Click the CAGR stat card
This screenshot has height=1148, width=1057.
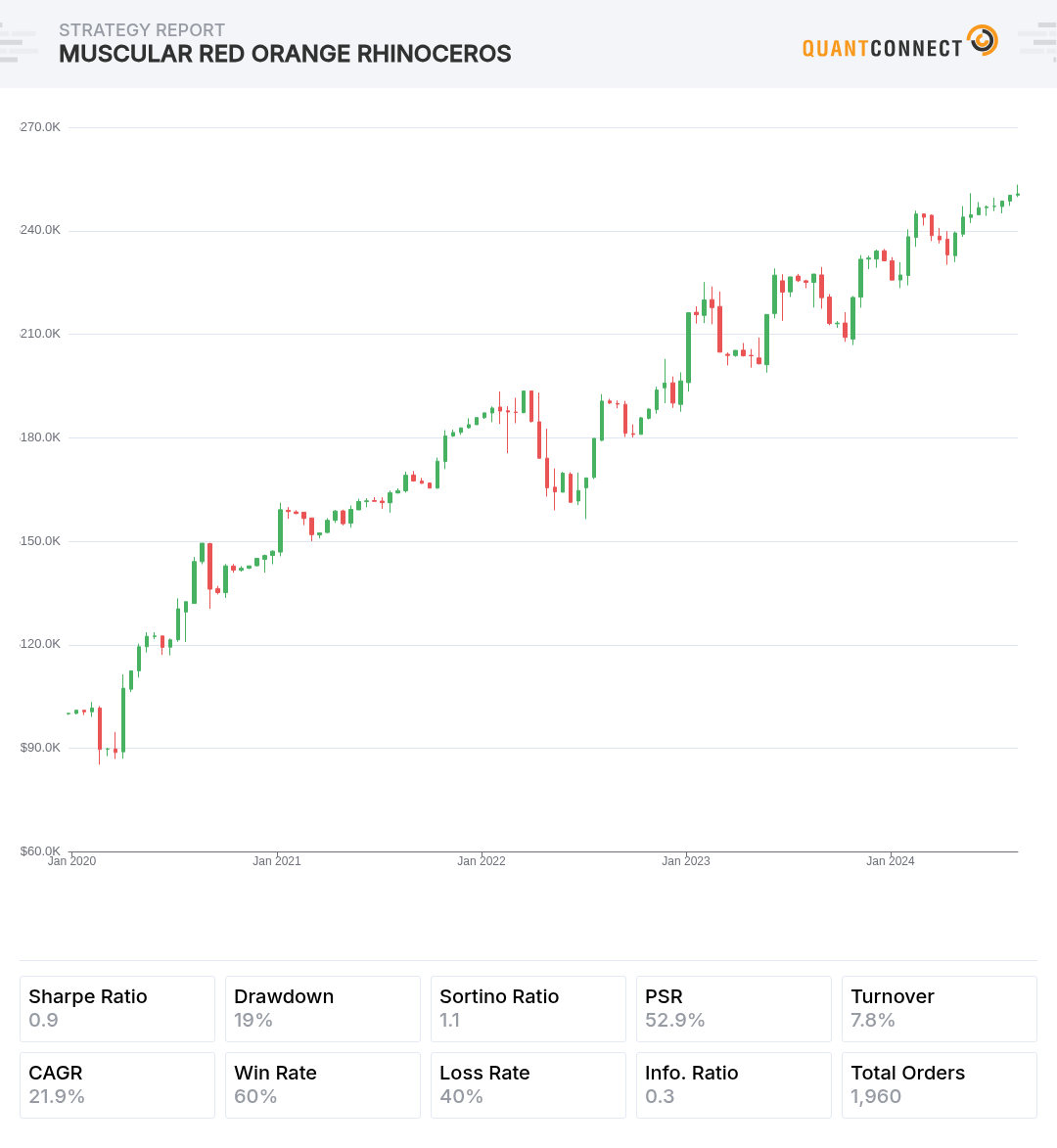[x=117, y=1084]
